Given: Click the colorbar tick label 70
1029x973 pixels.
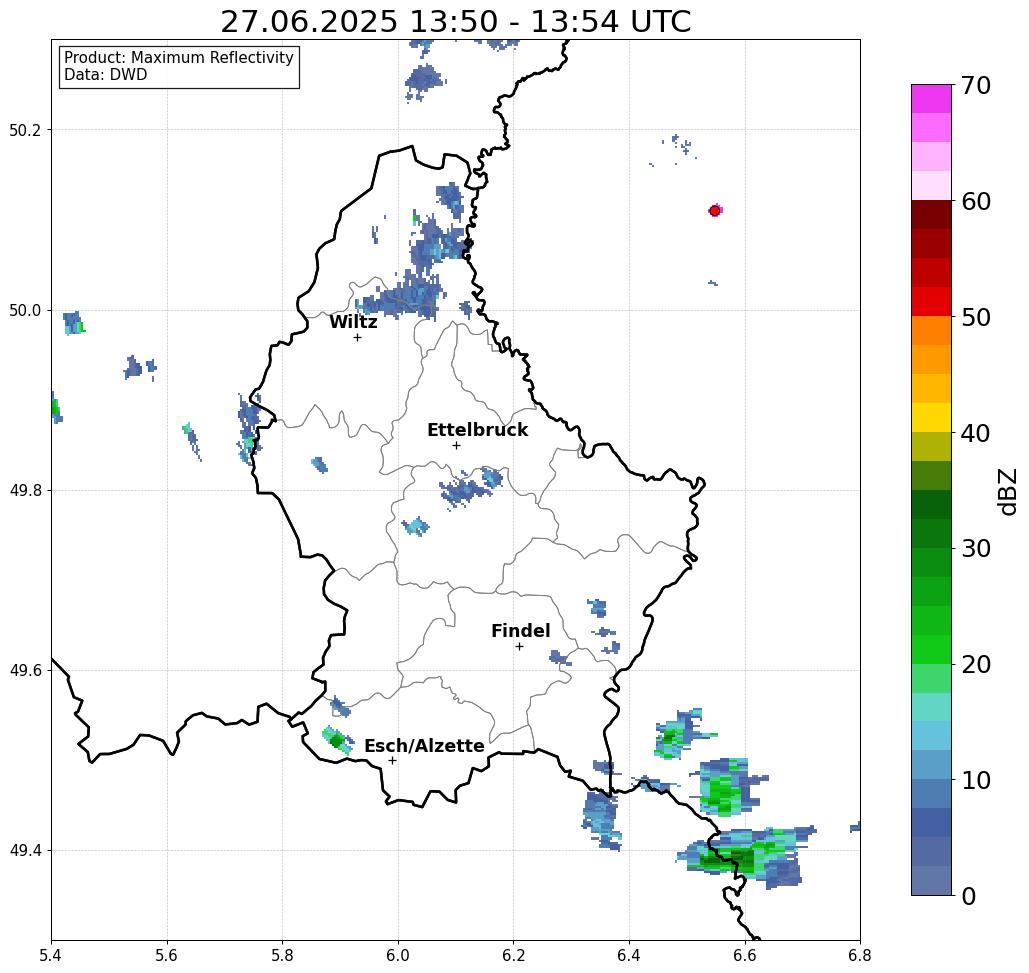Looking at the screenshot, I should [x=976, y=85].
